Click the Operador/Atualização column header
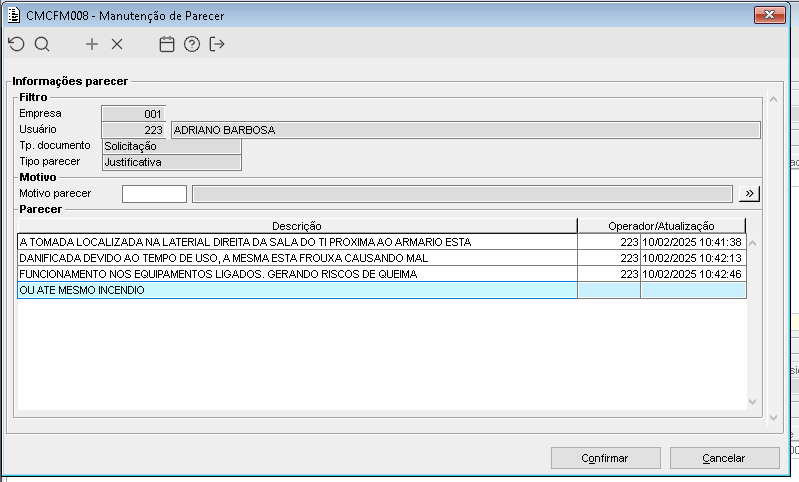Screen dimensions: 799x482 (x=661, y=226)
